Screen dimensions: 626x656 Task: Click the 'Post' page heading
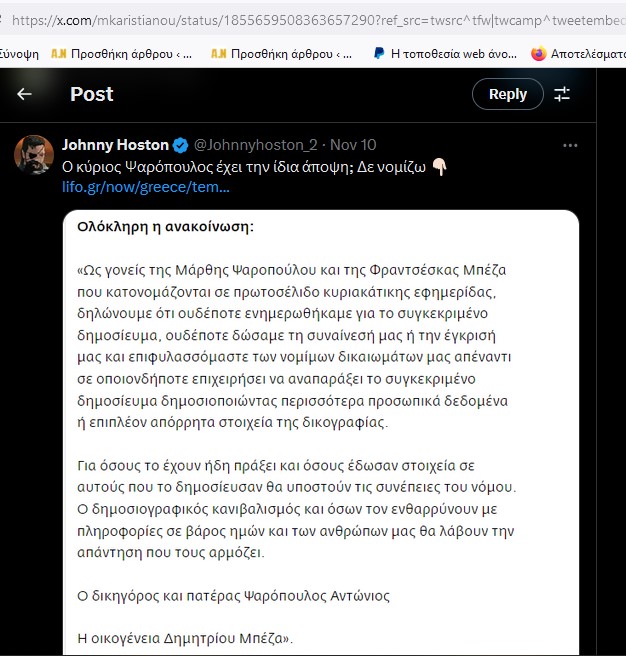click(x=92, y=94)
